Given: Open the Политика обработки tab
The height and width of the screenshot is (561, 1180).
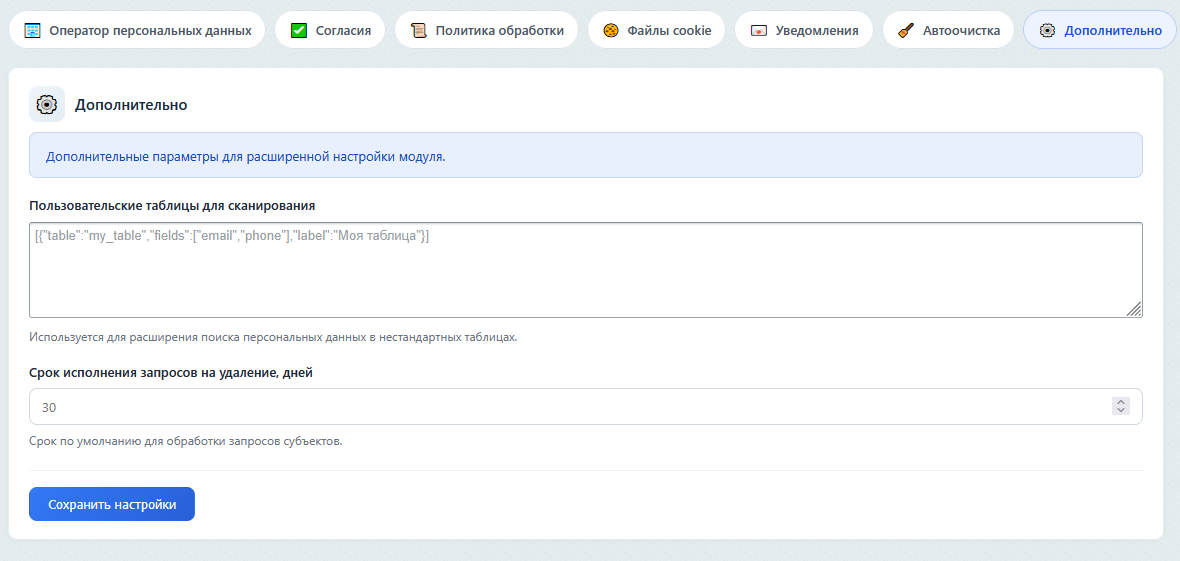Looking at the screenshot, I should pos(499,30).
